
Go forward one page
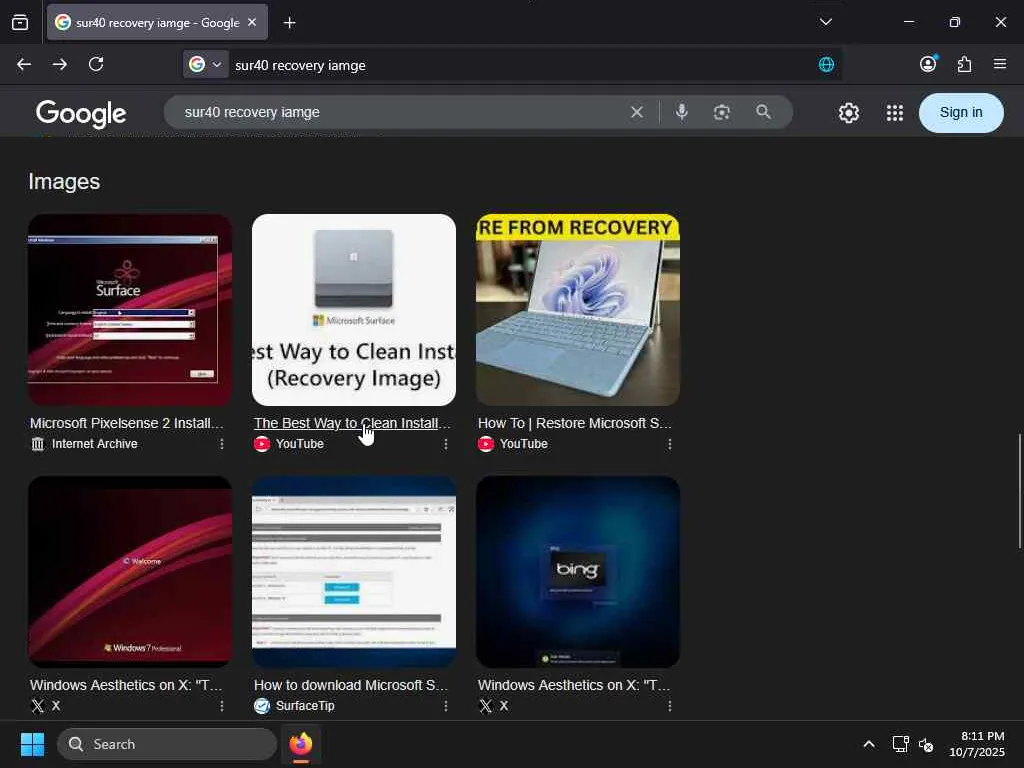click(x=59, y=64)
